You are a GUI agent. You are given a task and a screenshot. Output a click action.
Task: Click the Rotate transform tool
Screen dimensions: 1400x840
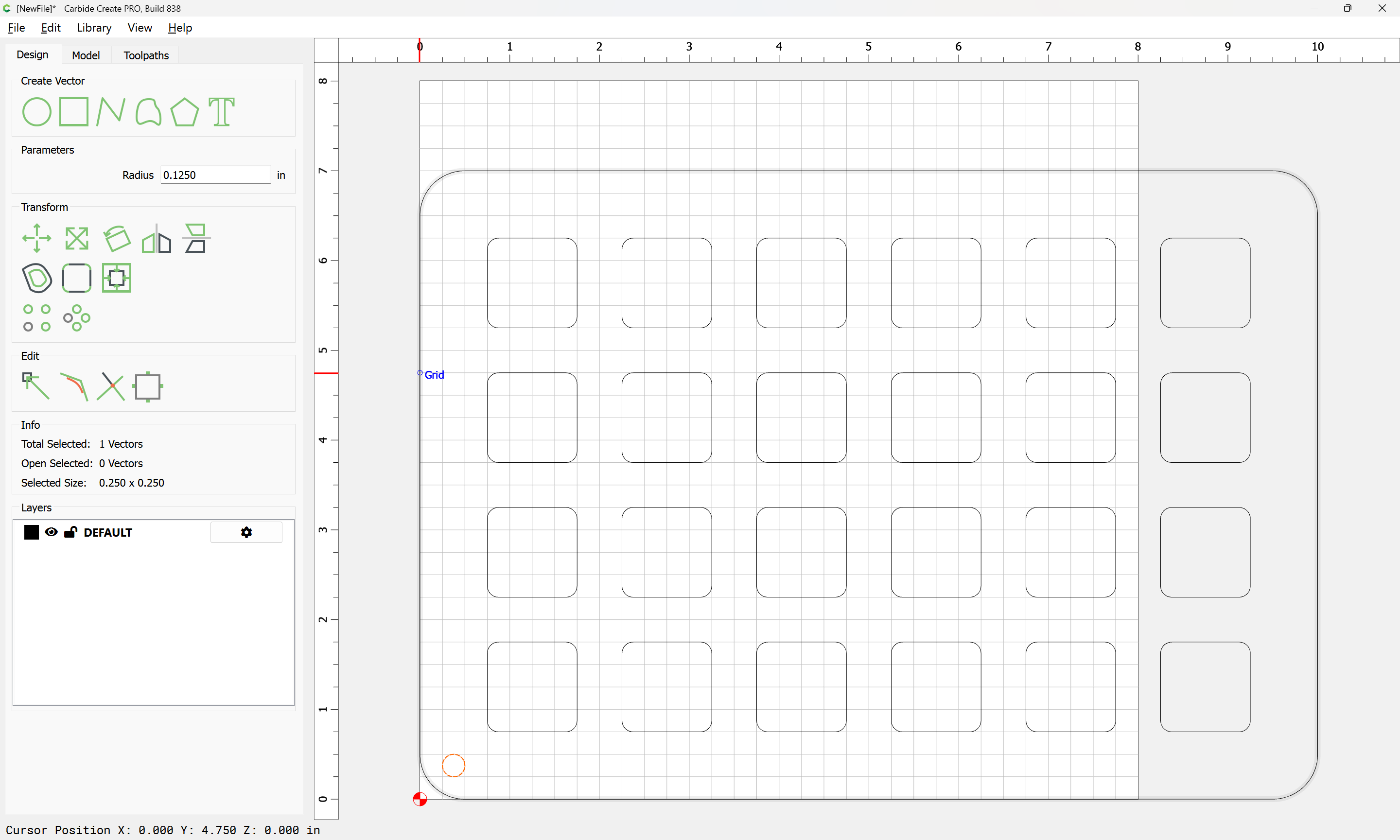pyautogui.click(x=117, y=238)
